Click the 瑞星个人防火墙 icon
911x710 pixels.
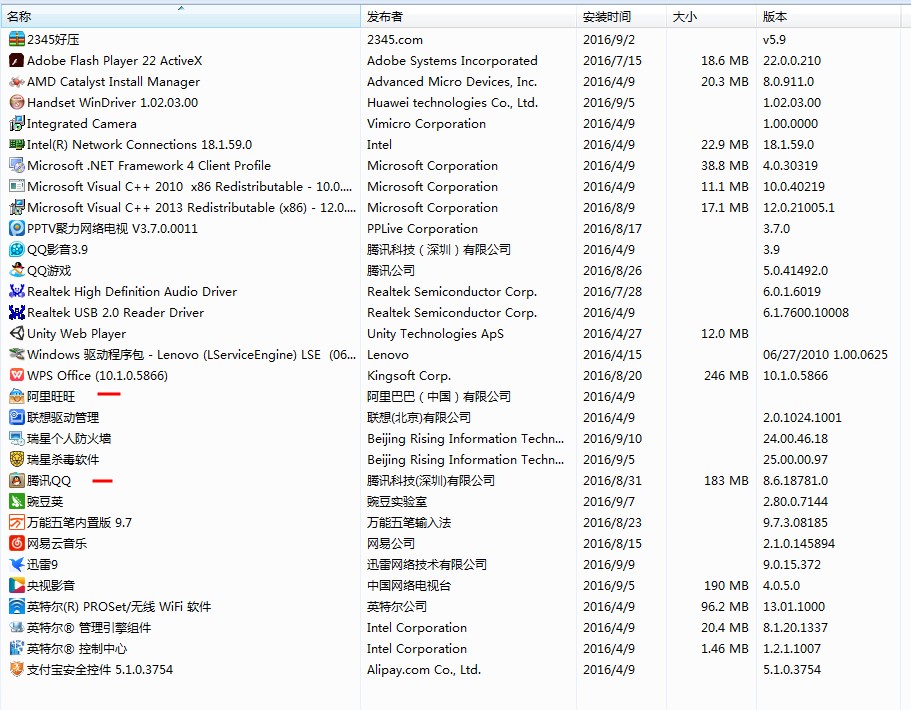tap(17, 438)
